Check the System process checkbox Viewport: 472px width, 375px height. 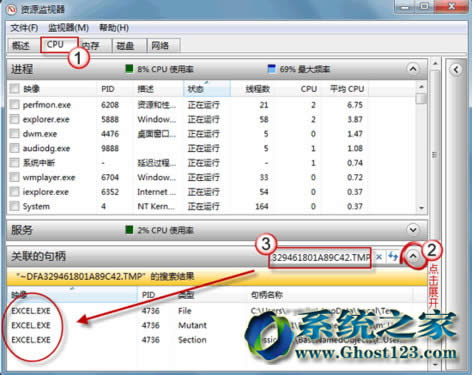(14, 206)
